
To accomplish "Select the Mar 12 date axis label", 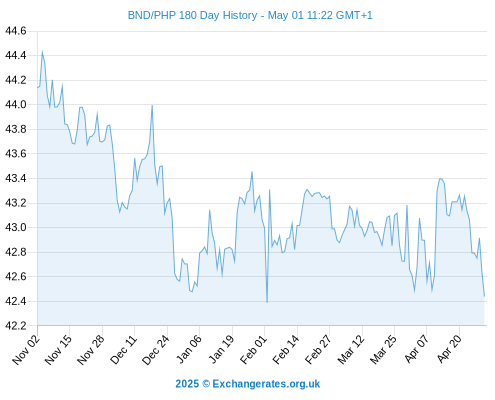I will tap(351, 349).
